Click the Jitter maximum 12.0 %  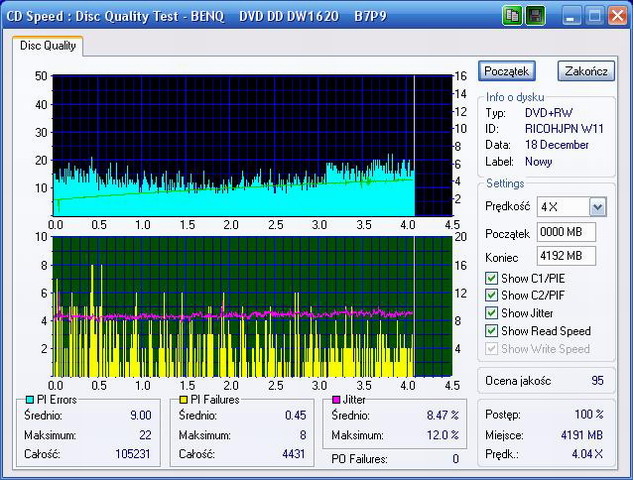443,435
